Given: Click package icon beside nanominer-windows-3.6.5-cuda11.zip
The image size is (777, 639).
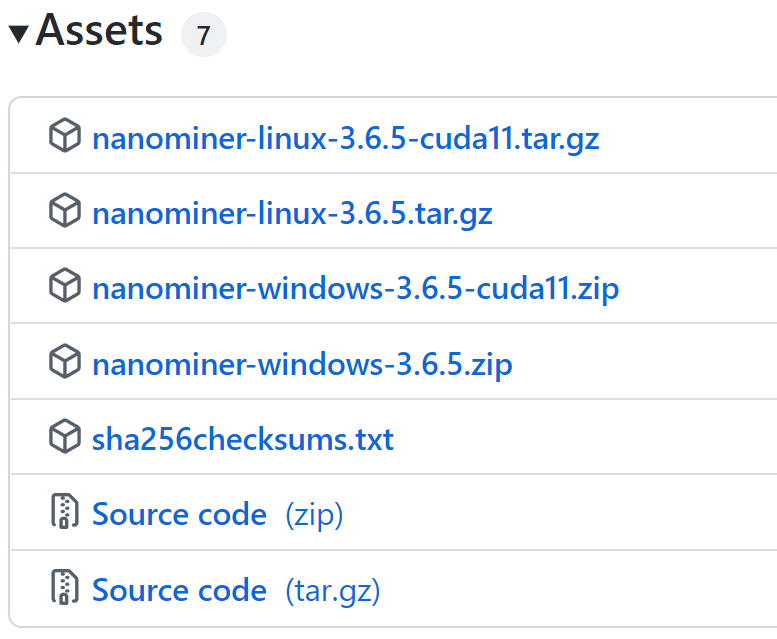Looking at the screenshot, I should (x=65, y=287).
